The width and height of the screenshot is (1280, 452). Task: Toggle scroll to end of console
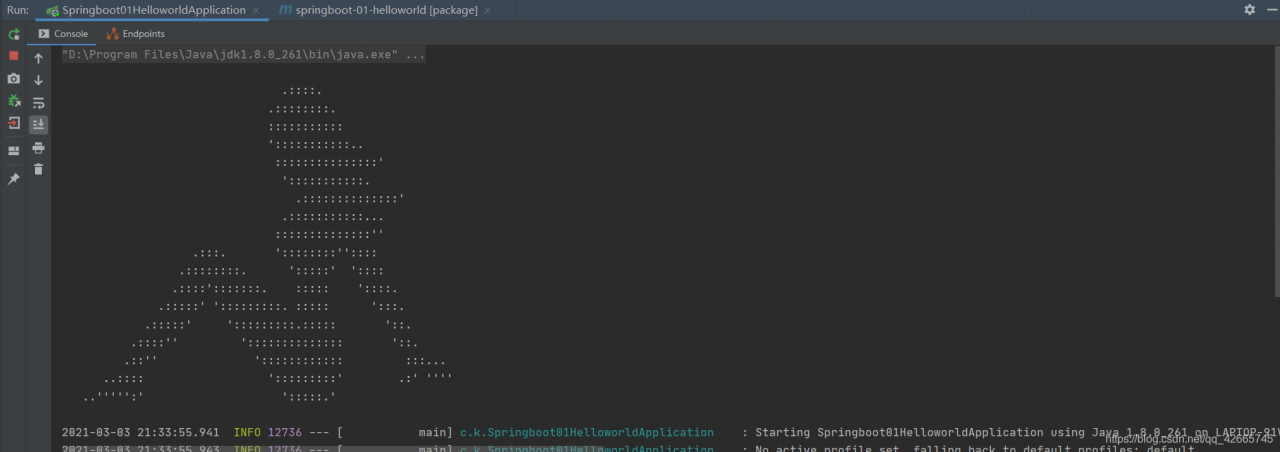click(39, 125)
